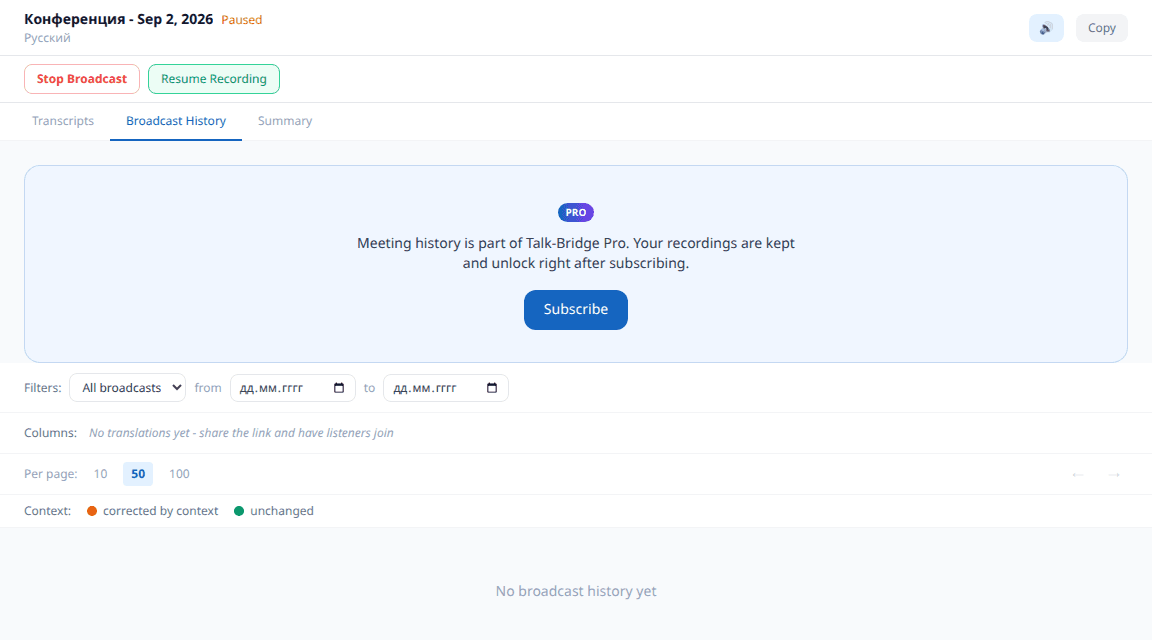Focus the 'to' date input field
The image size is (1152, 640).
pos(445,388)
